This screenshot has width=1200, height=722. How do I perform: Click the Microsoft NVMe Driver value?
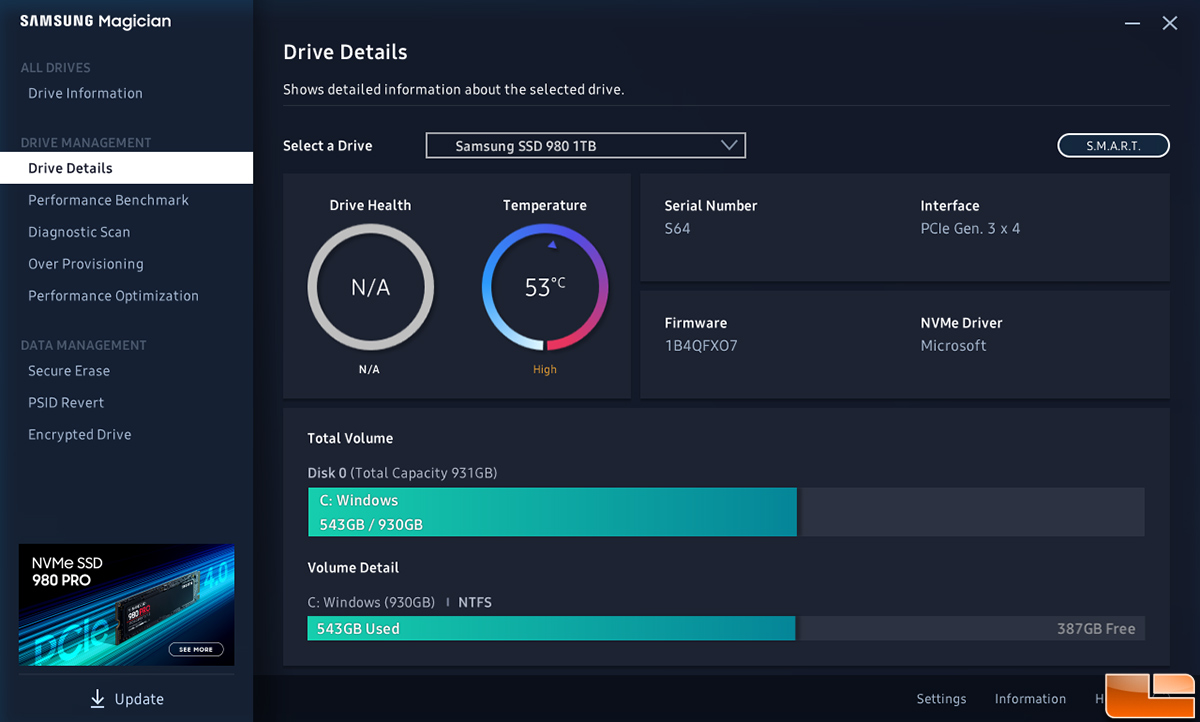[x=953, y=346]
